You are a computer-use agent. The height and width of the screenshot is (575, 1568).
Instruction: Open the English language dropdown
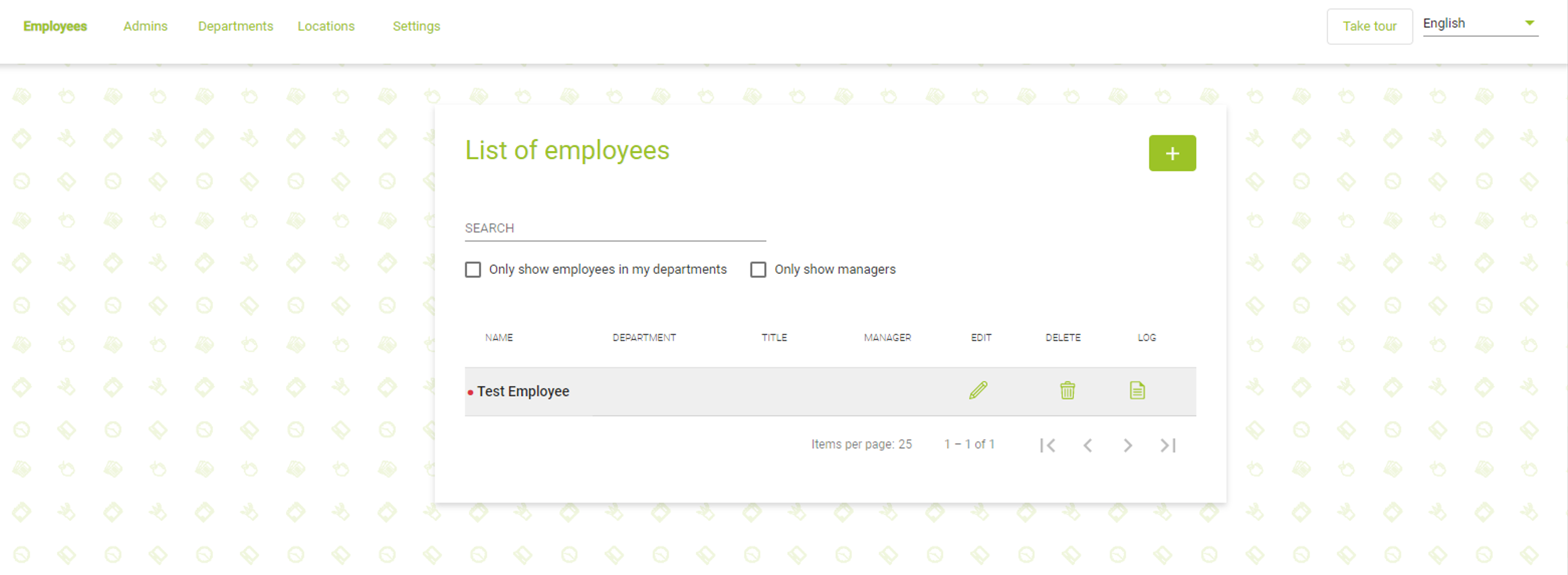1479,24
